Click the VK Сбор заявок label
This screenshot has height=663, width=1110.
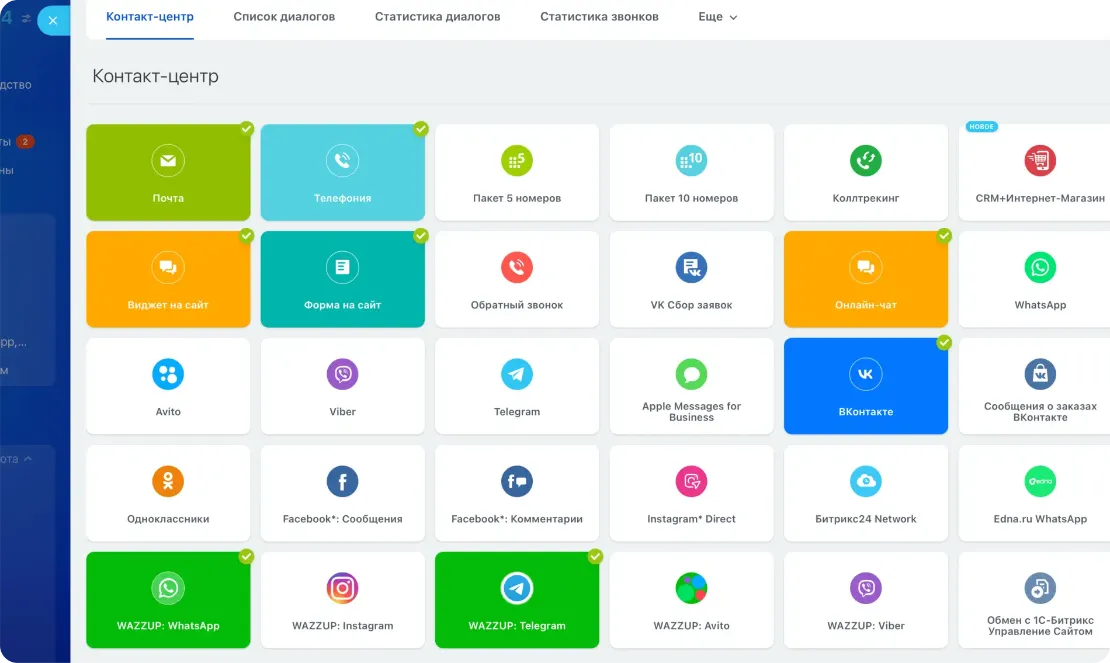(x=692, y=305)
